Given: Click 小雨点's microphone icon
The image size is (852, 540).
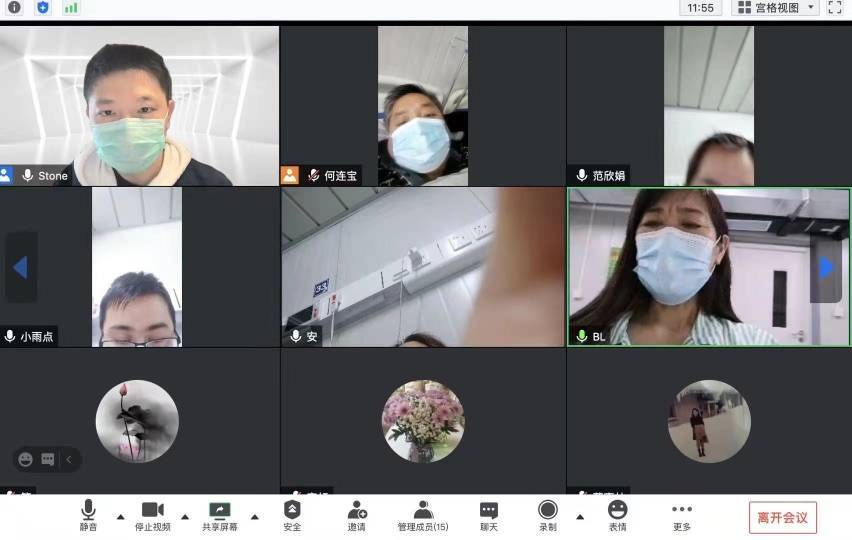Looking at the screenshot, I should pyautogui.click(x=10, y=336).
